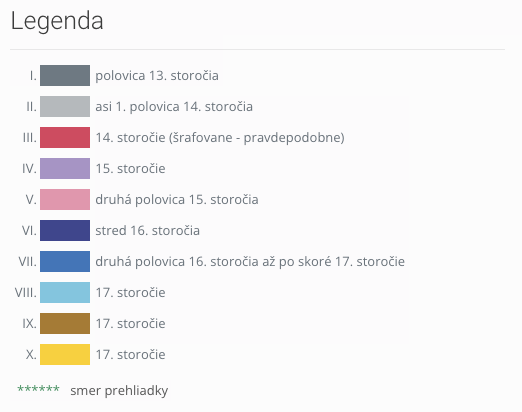
Task: Click the pink swatch for item V
Action: point(65,199)
